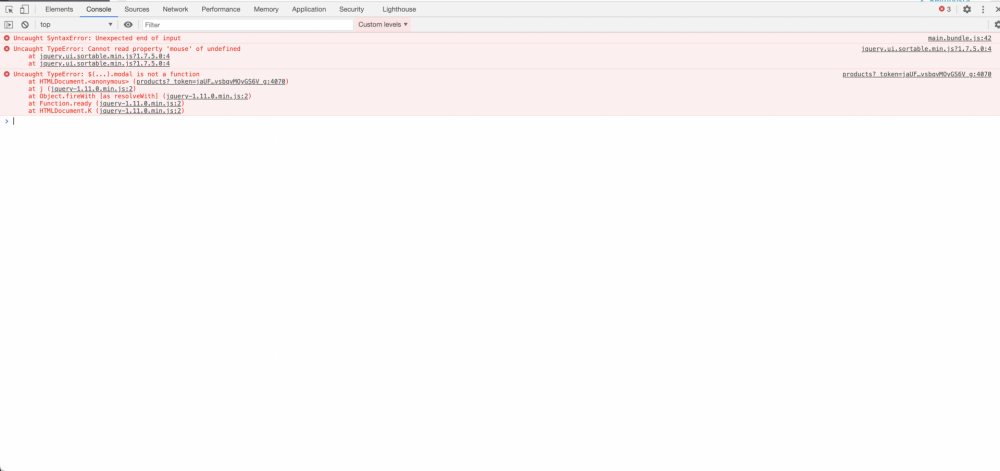Viewport: 1000px width, 471px height.
Task: Activate the inspect element picker icon
Action: pos(10,10)
